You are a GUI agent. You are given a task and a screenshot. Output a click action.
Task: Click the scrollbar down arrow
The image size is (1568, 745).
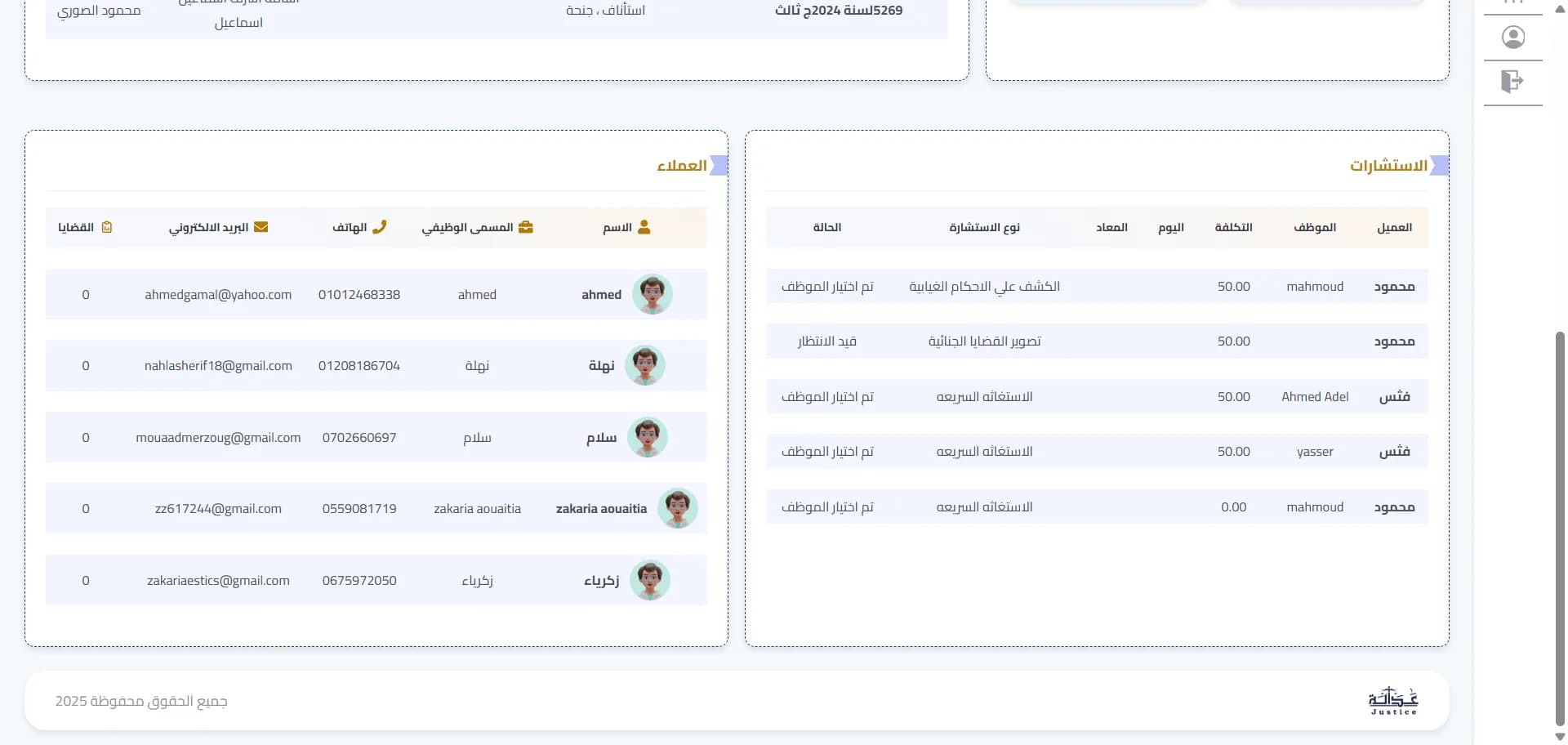tap(1560, 737)
